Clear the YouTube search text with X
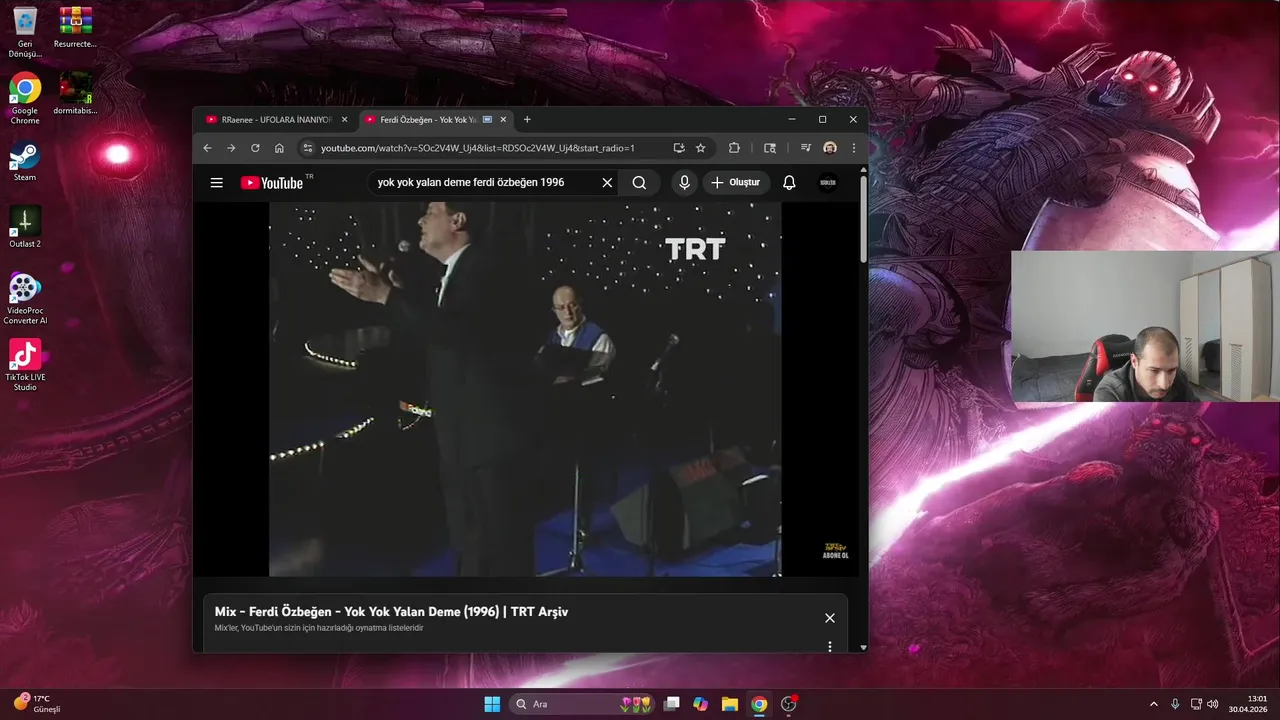The image size is (1280, 720). click(x=607, y=183)
